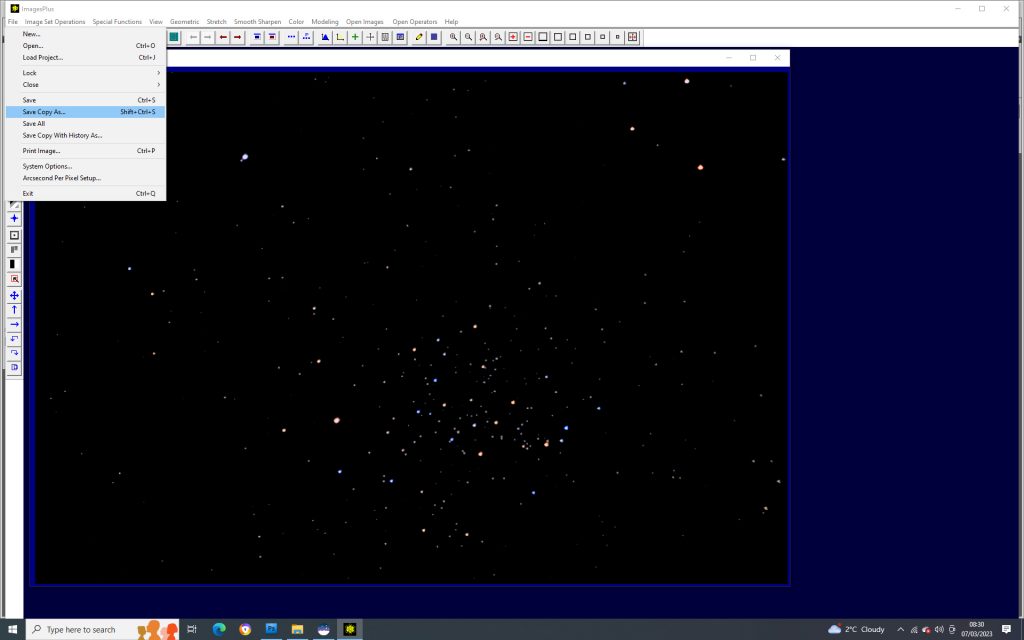The image size is (1024, 640).
Task: Click the taskbar search box
Action: (x=102, y=630)
